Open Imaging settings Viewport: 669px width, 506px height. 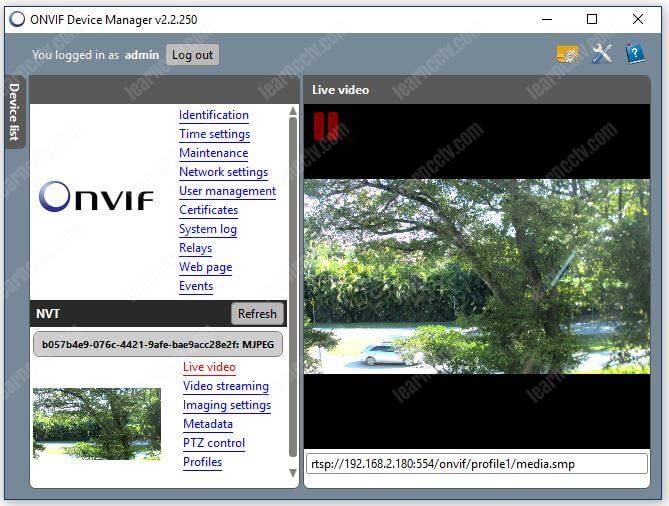[x=227, y=405]
